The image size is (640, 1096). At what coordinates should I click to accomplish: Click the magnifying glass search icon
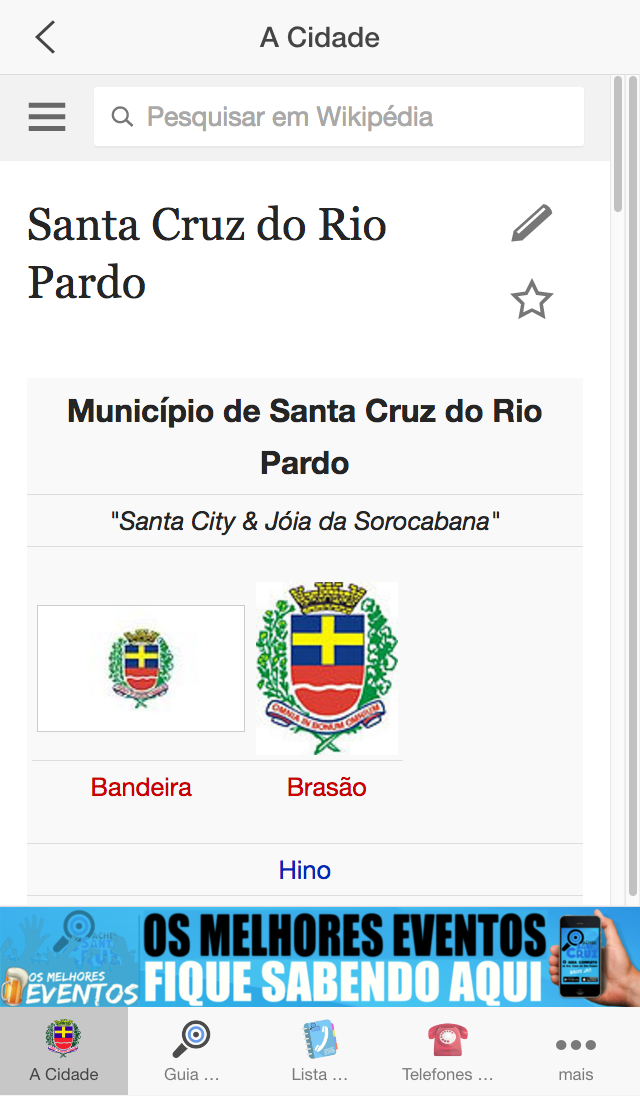click(x=122, y=117)
